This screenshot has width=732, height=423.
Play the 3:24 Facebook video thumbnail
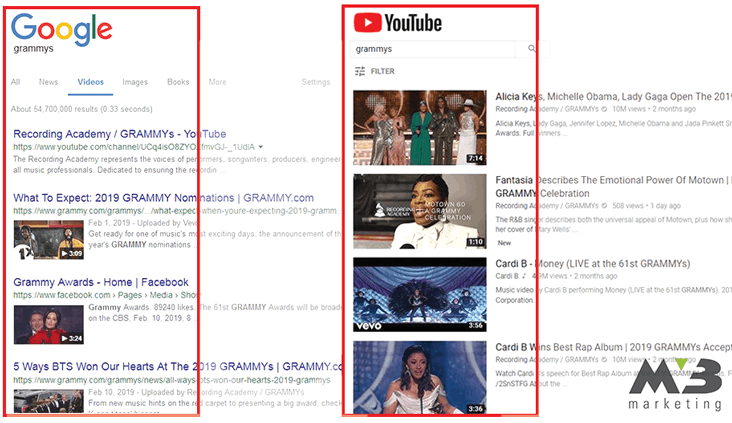coord(49,324)
